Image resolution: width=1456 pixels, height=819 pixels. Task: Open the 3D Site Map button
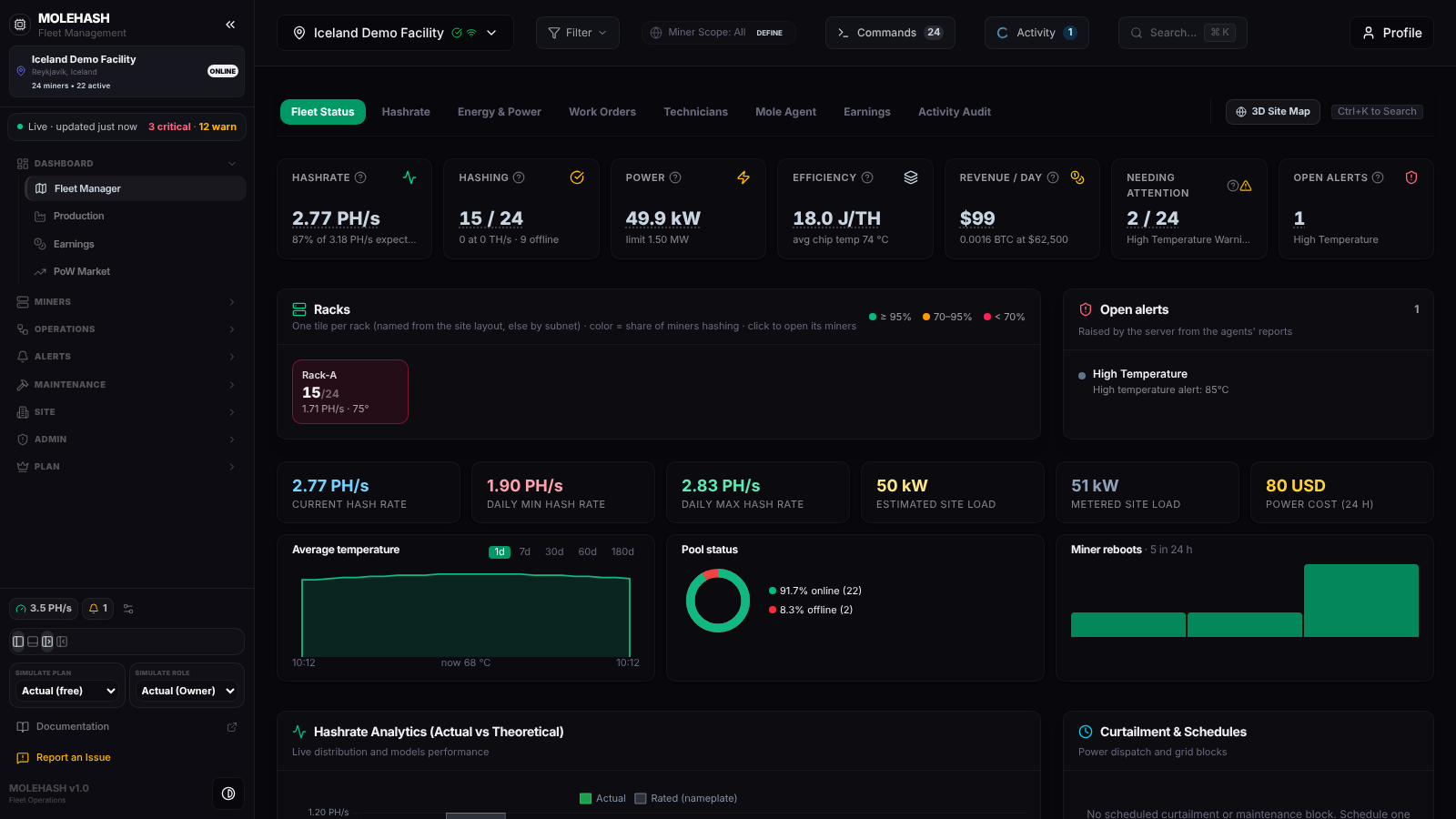click(1272, 112)
